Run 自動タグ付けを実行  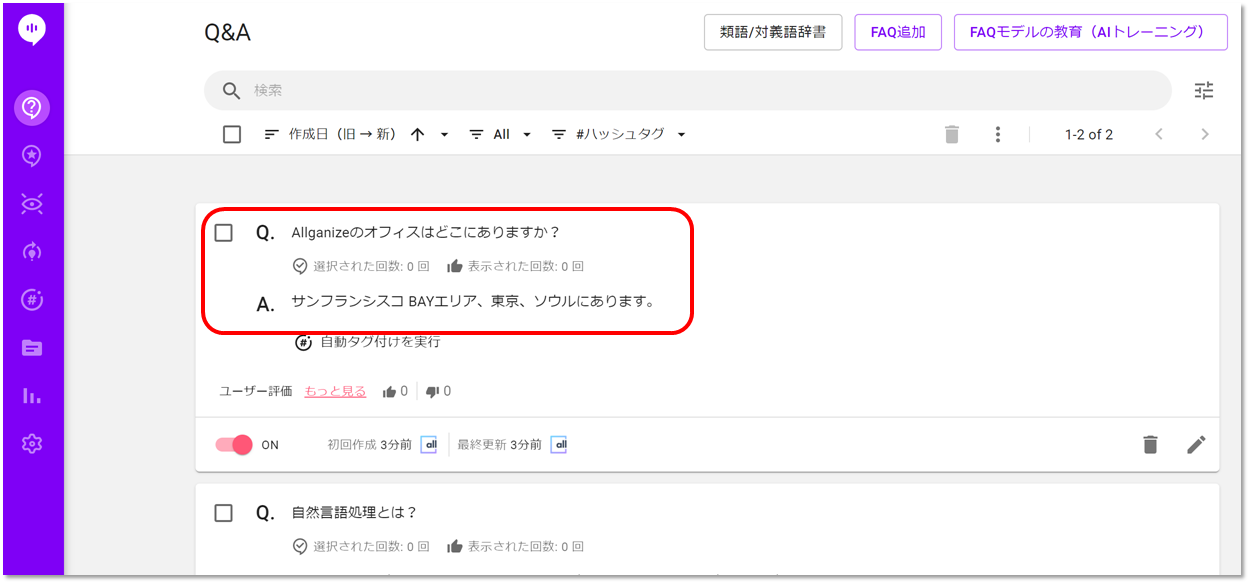tap(380, 342)
